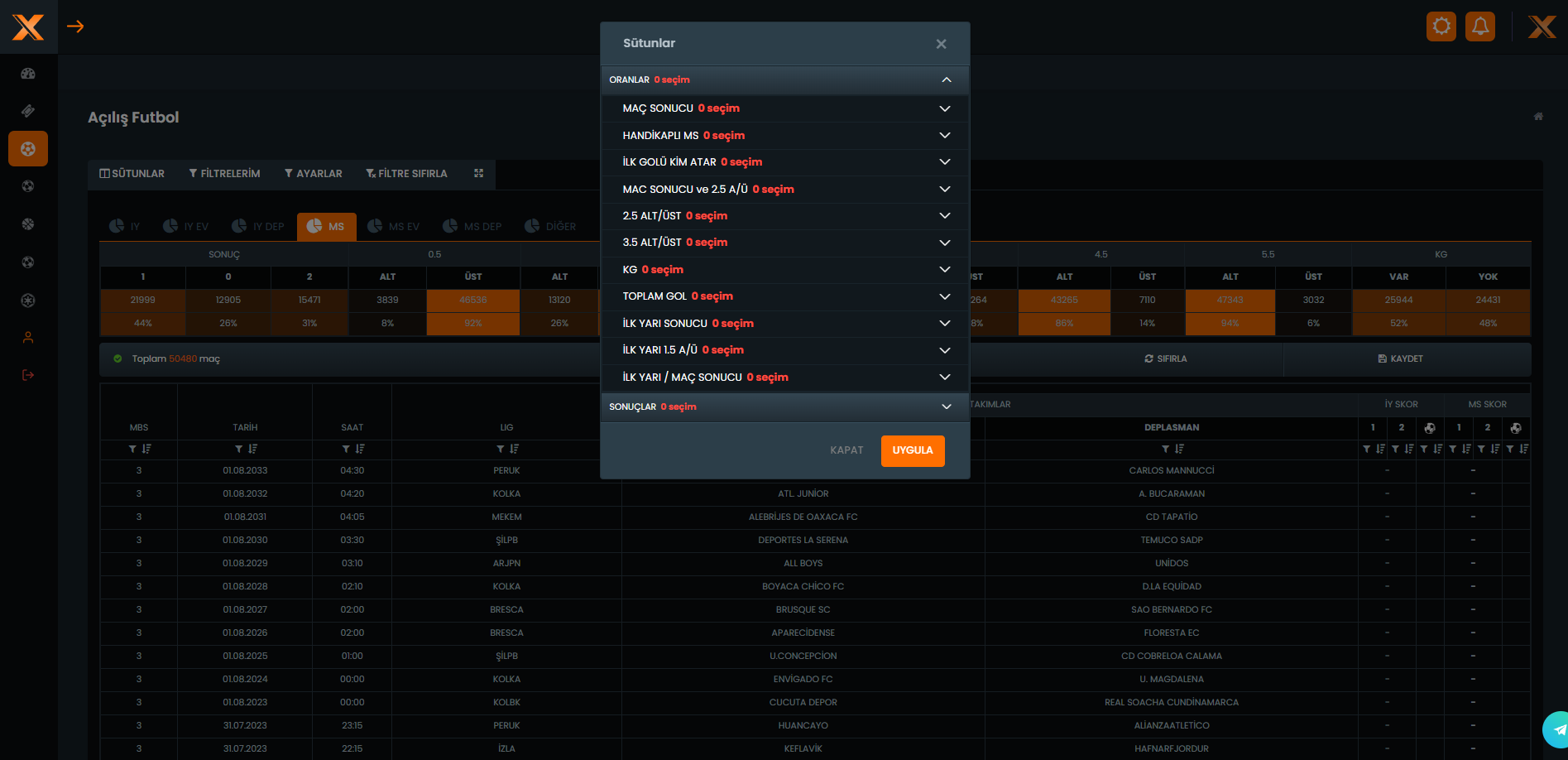Click the UYGULA button
Viewport: 1568px width, 760px height.
tap(912, 450)
